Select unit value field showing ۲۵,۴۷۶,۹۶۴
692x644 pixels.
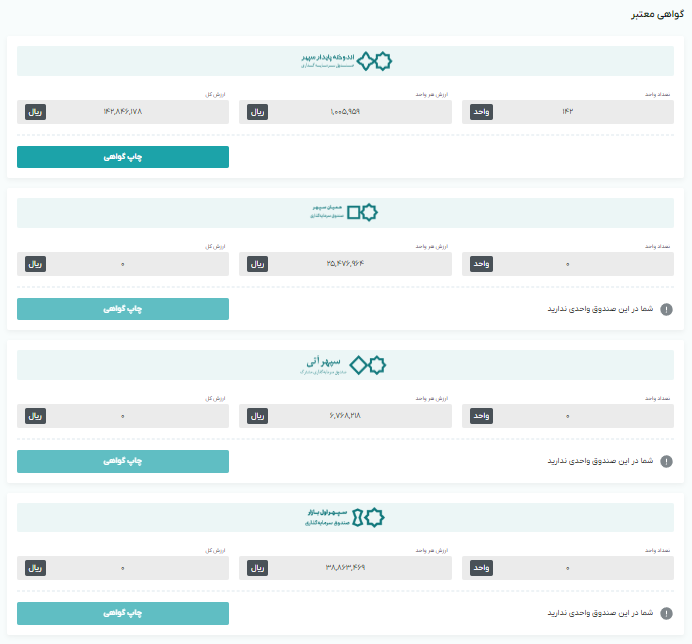coord(345,264)
